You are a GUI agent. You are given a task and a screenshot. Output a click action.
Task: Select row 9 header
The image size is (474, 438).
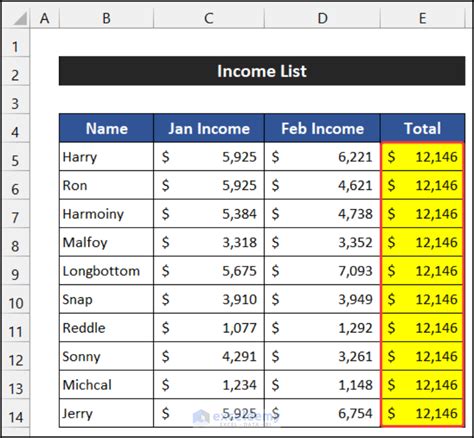point(15,271)
